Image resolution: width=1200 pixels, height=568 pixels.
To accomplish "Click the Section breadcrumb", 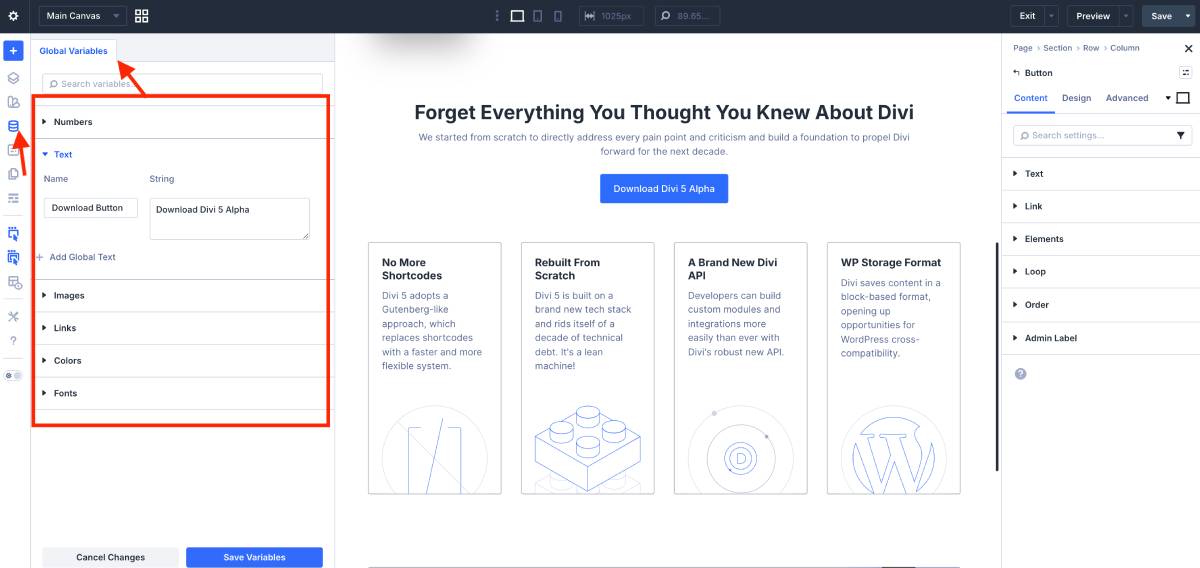I will pos(1057,48).
